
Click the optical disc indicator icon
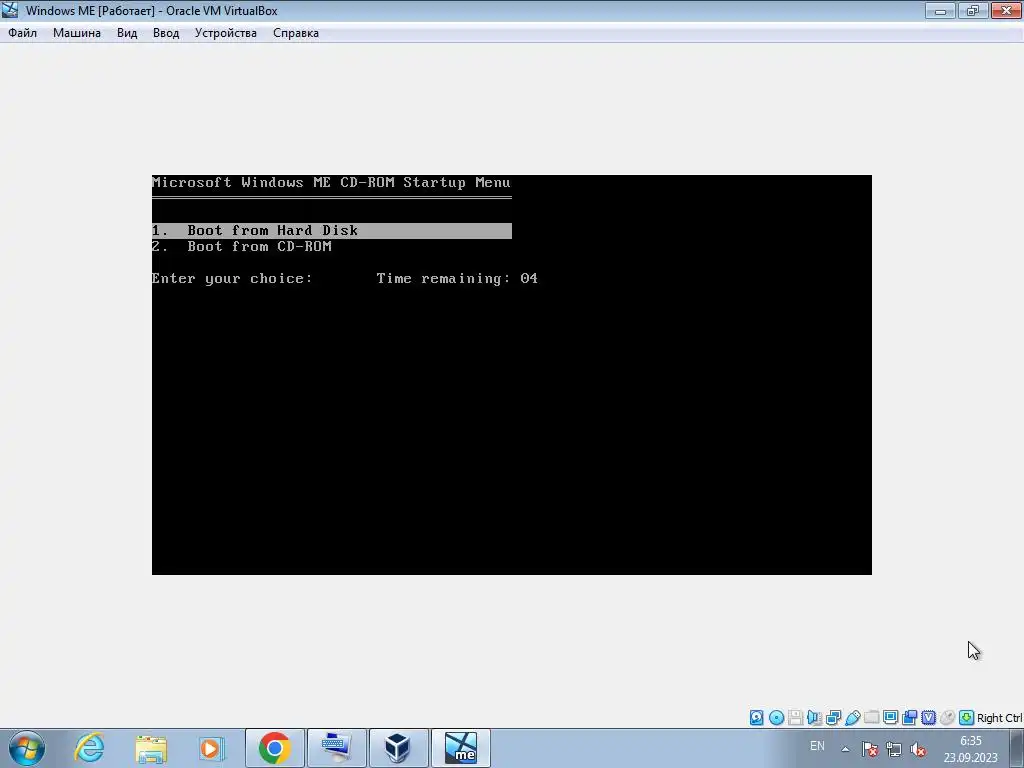pos(776,718)
